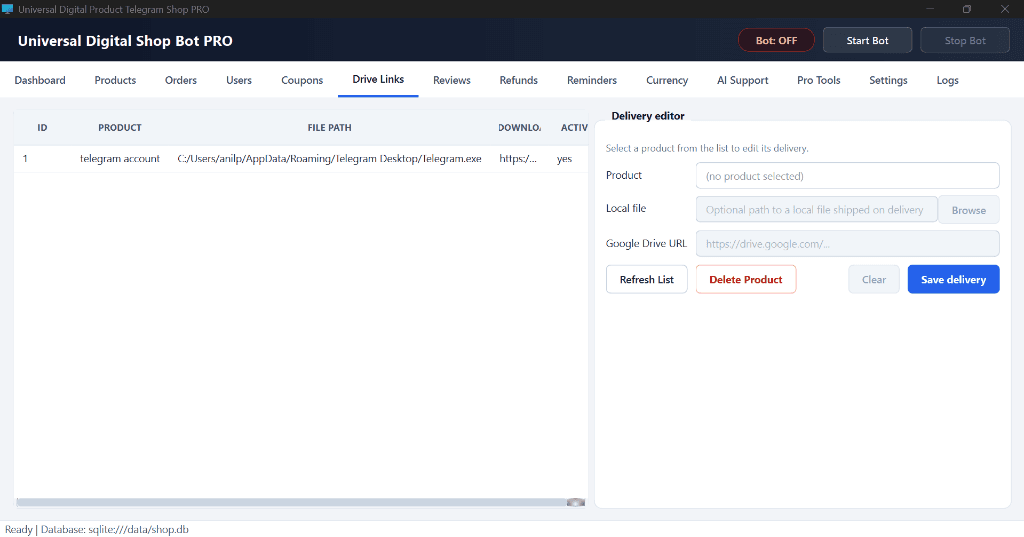
Task: Browse for a local file
Action: 968,210
